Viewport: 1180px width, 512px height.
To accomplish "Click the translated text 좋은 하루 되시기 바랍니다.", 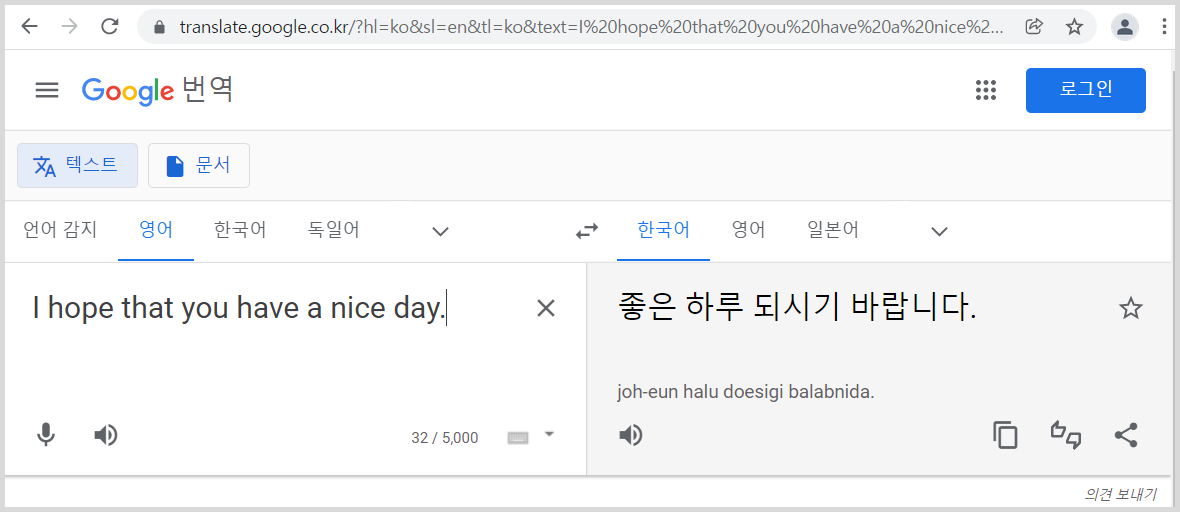I will click(797, 308).
